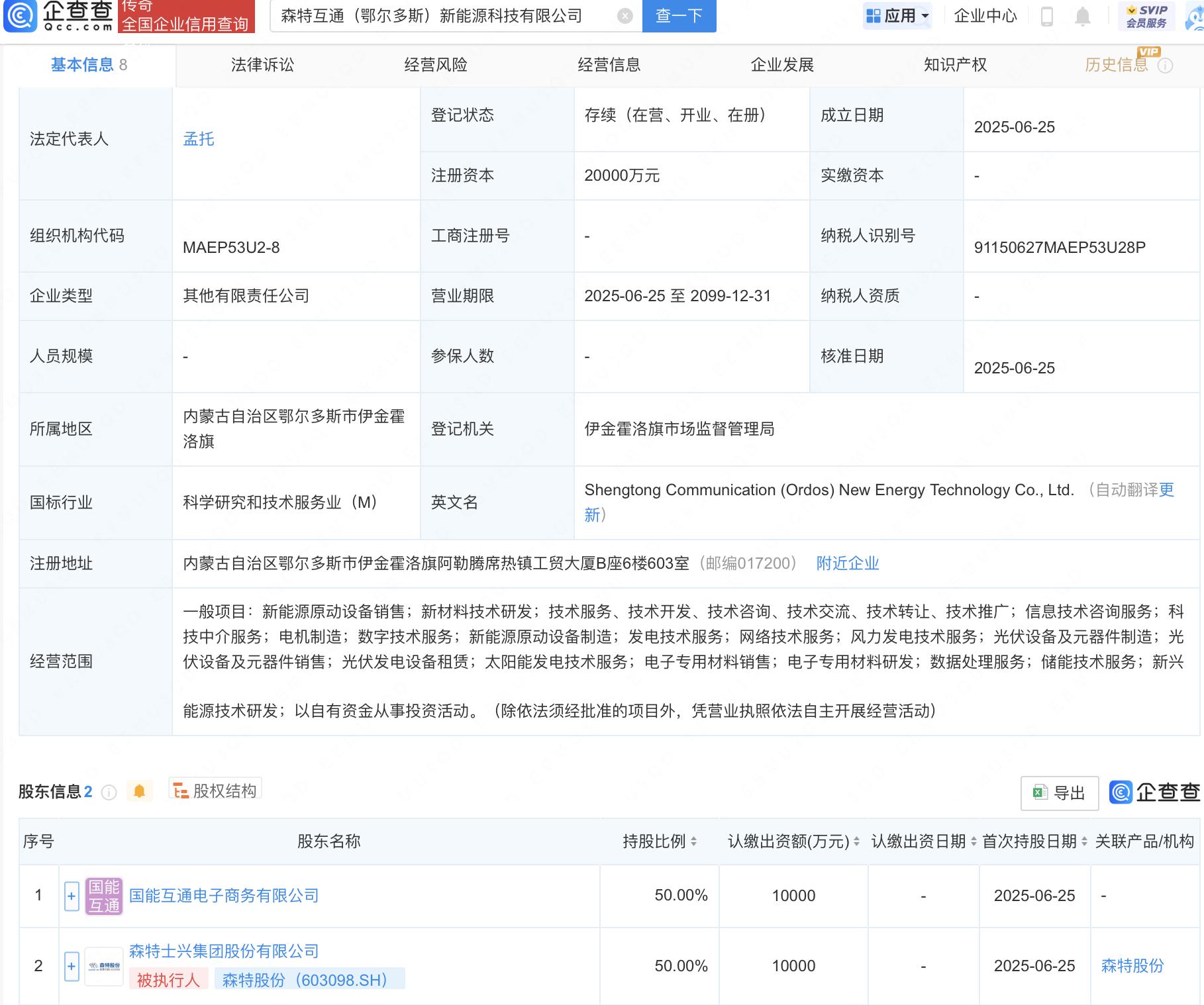Open the mobile phone icon in header
The width and height of the screenshot is (1204, 1005).
point(1047,16)
